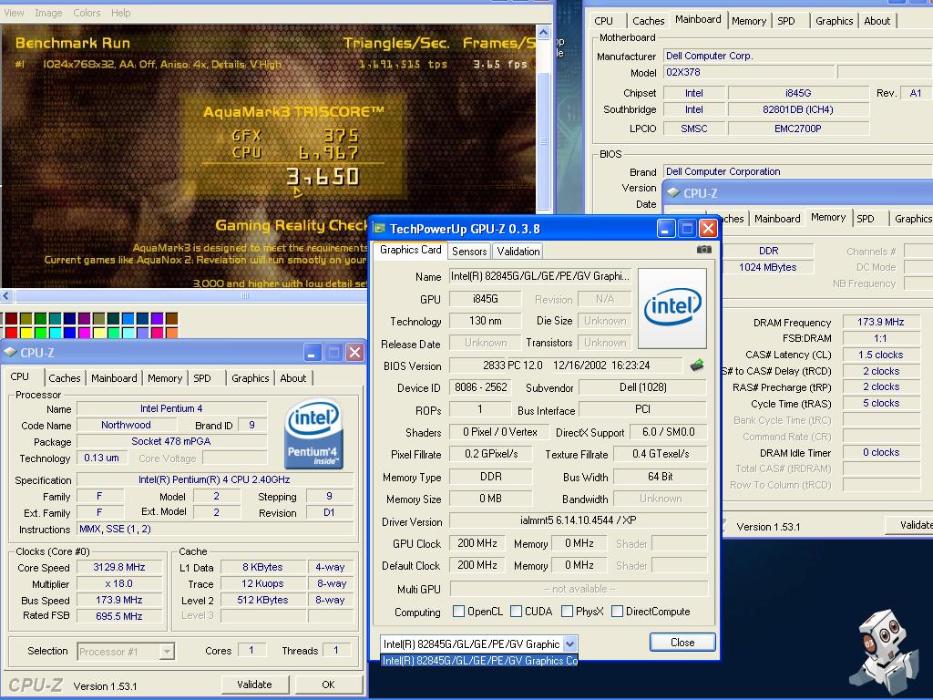This screenshot has height=700, width=933.
Task: Click the GPU-Z camera screenshot icon
Action: click(x=704, y=250)
